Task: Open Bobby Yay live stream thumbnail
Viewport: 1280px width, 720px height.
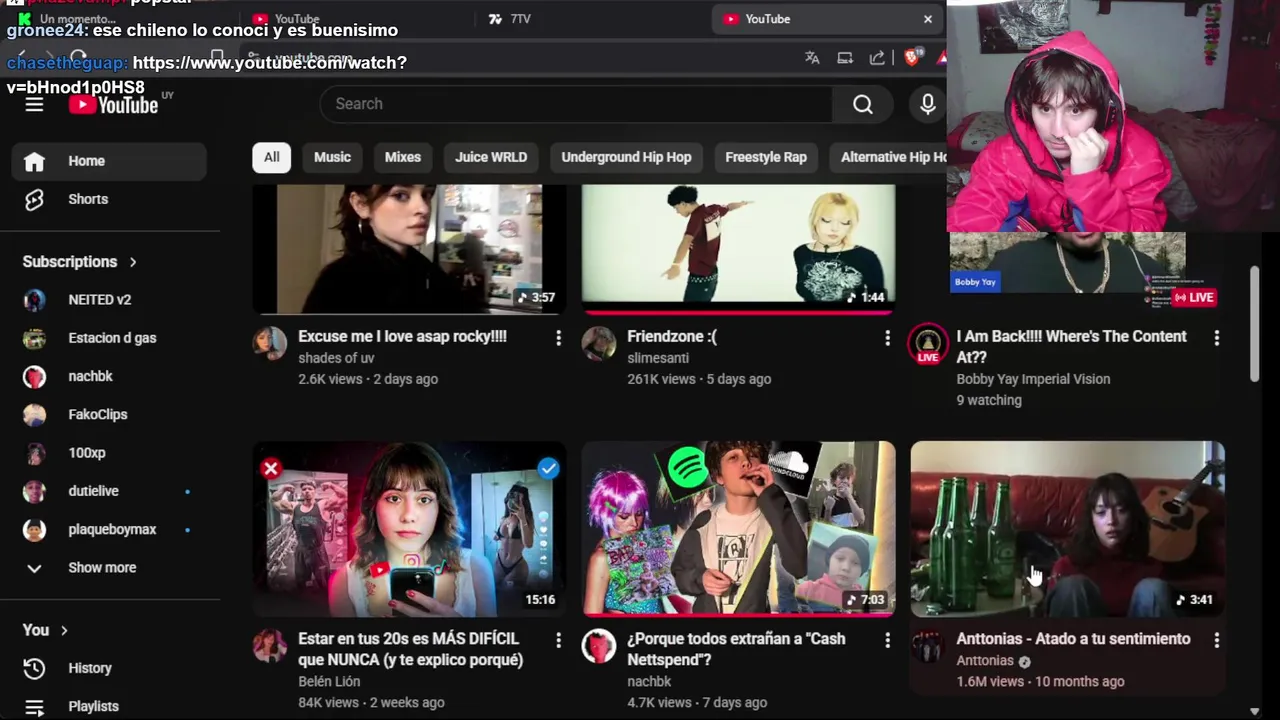Action: (x=1067, y=271)
